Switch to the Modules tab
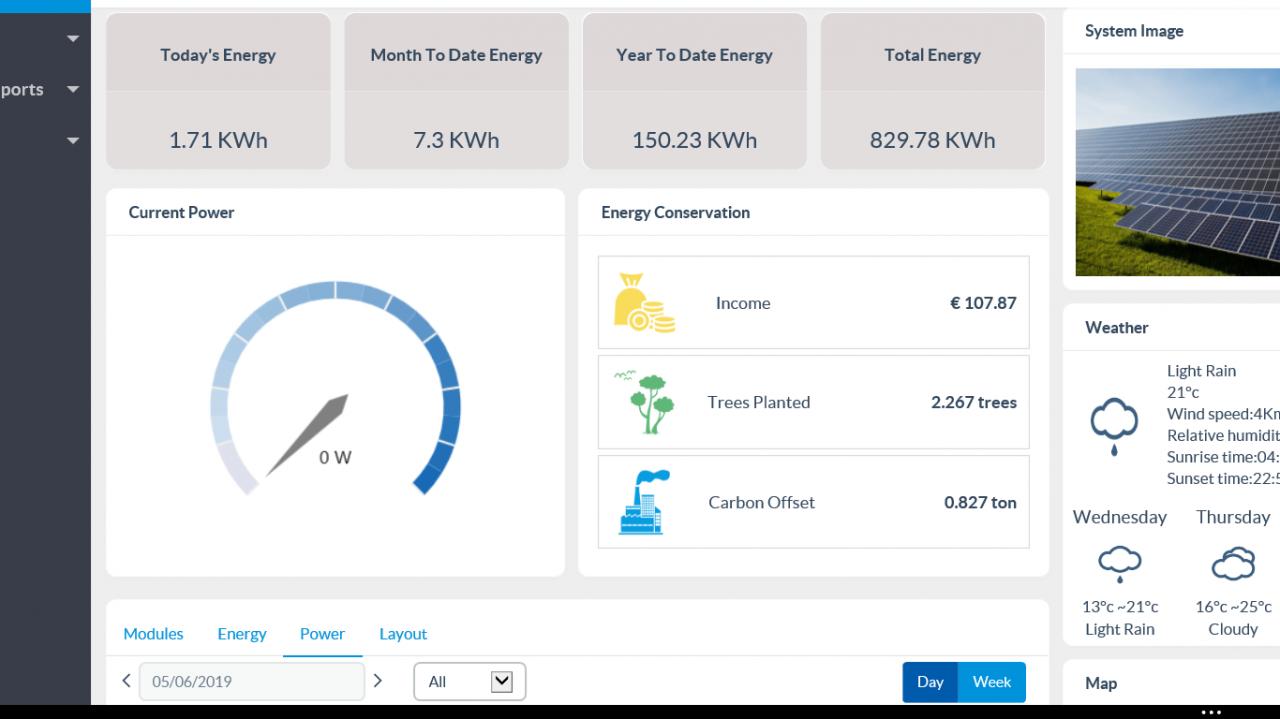Viewport: 1280px width, 719px height. coord(153,633)
